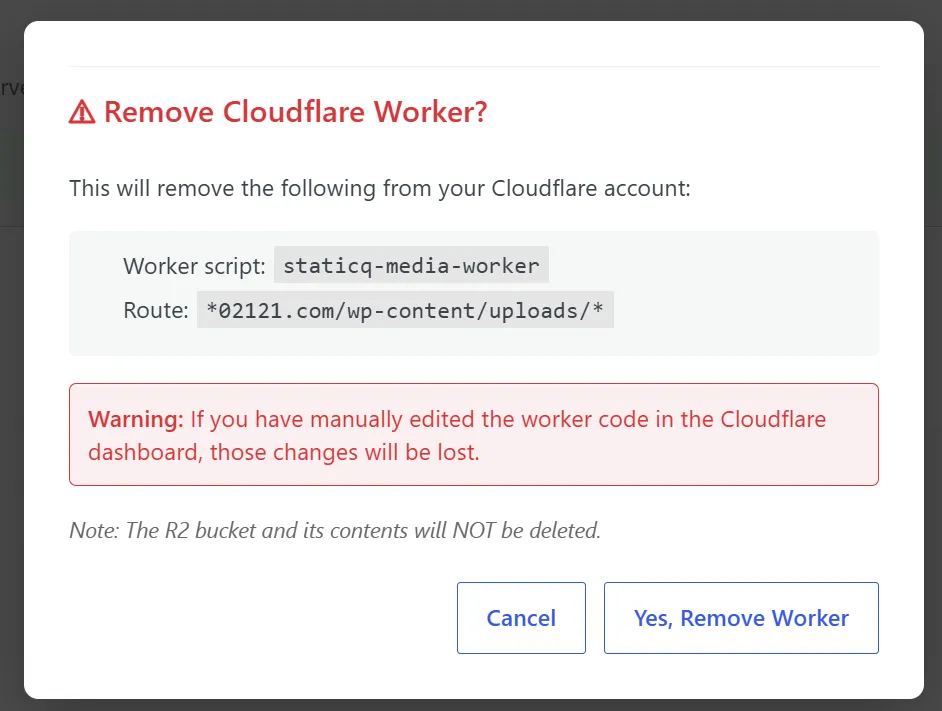Viewport: 942px width, 711px height.
Task: Click the 'Worker script:' label
Action: click(194, 266)
